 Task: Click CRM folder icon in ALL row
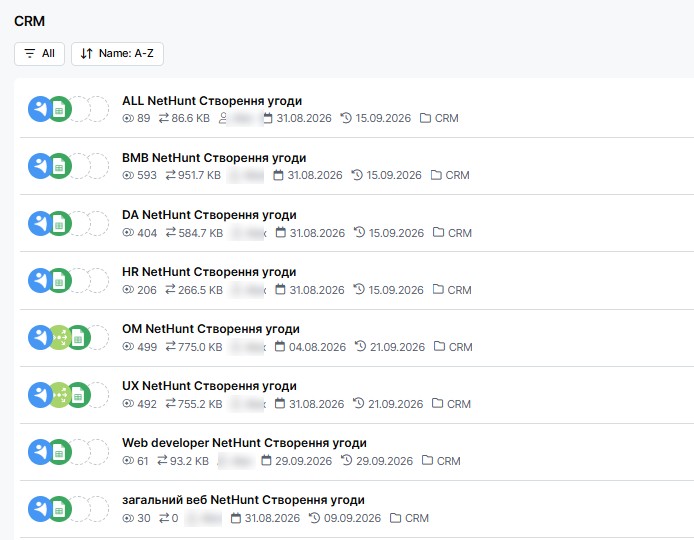click(425, 118)
